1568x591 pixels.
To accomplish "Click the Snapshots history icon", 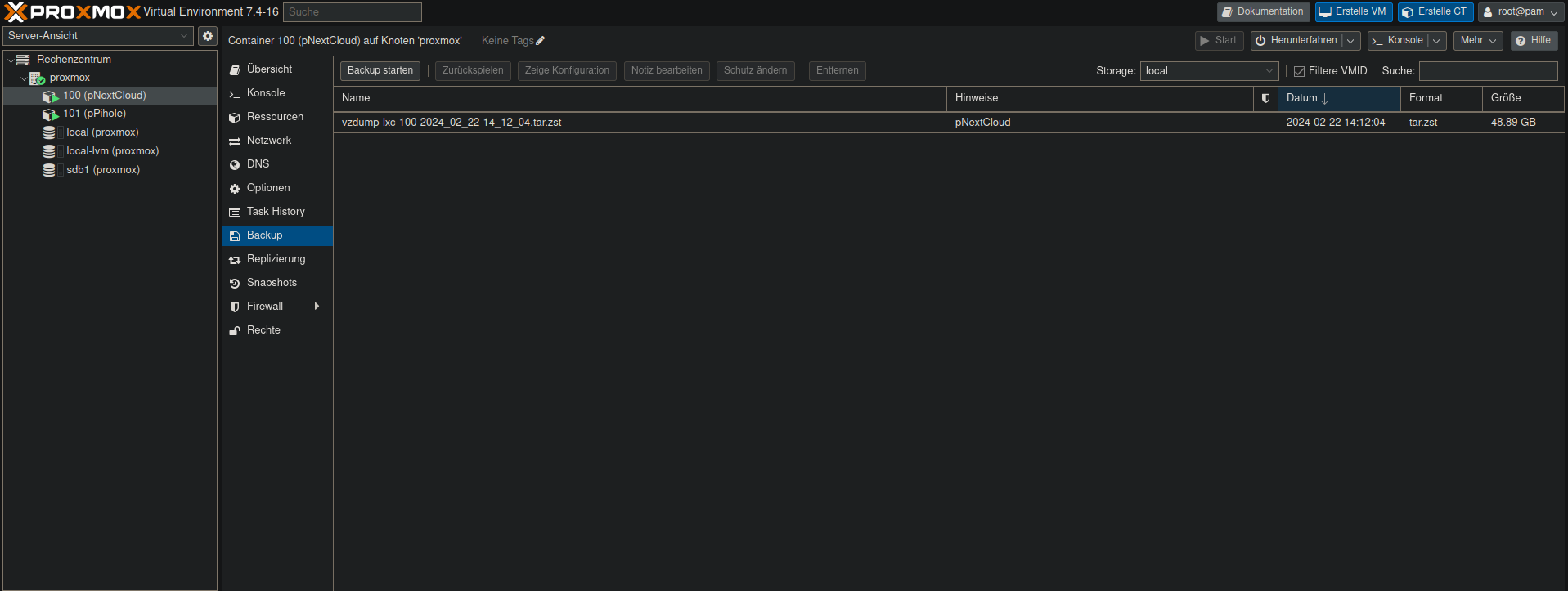I will [235, 284].
